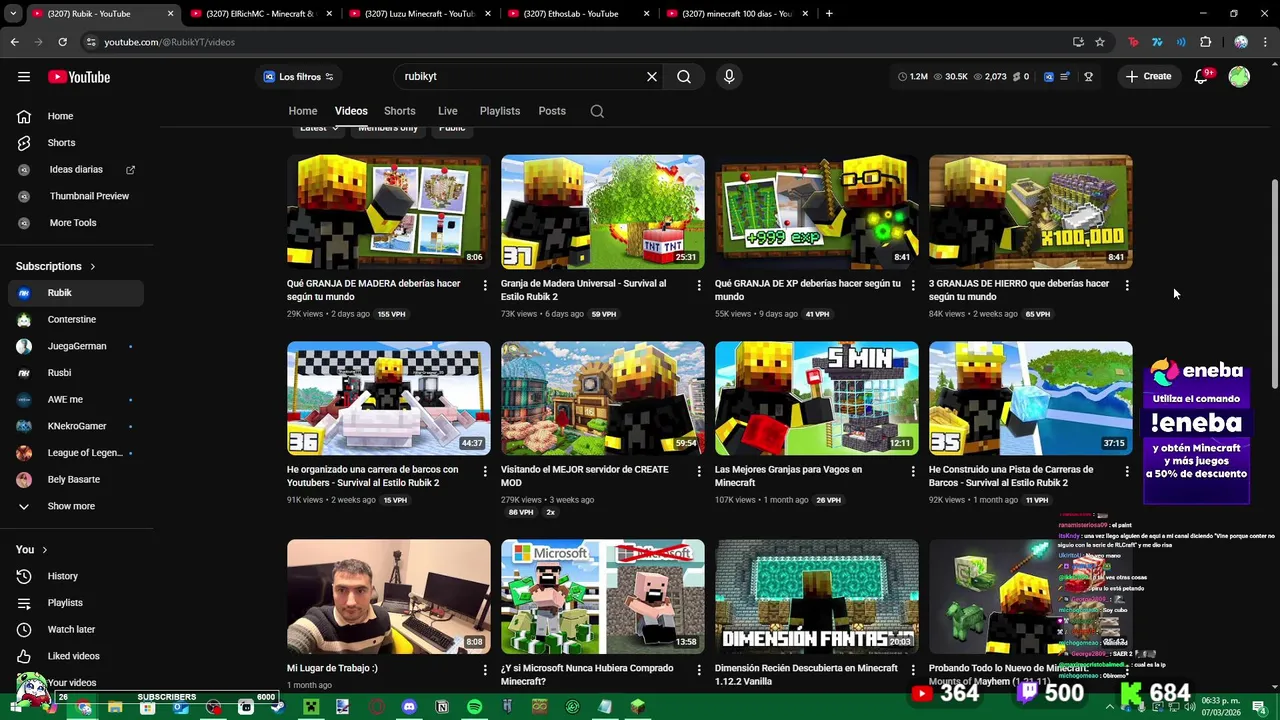Toggle the Members only filter chip
1280x720 pixels.
(388, 128)
